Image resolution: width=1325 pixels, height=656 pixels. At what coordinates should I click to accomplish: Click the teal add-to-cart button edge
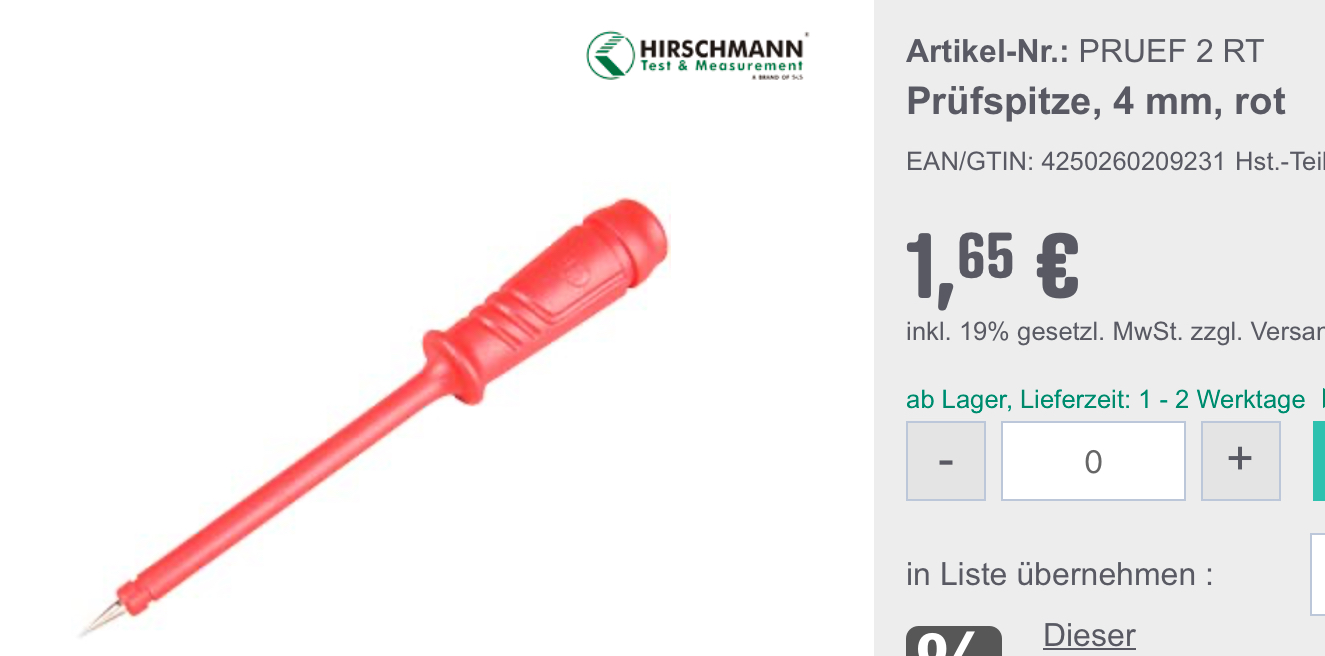[1319, 461]
